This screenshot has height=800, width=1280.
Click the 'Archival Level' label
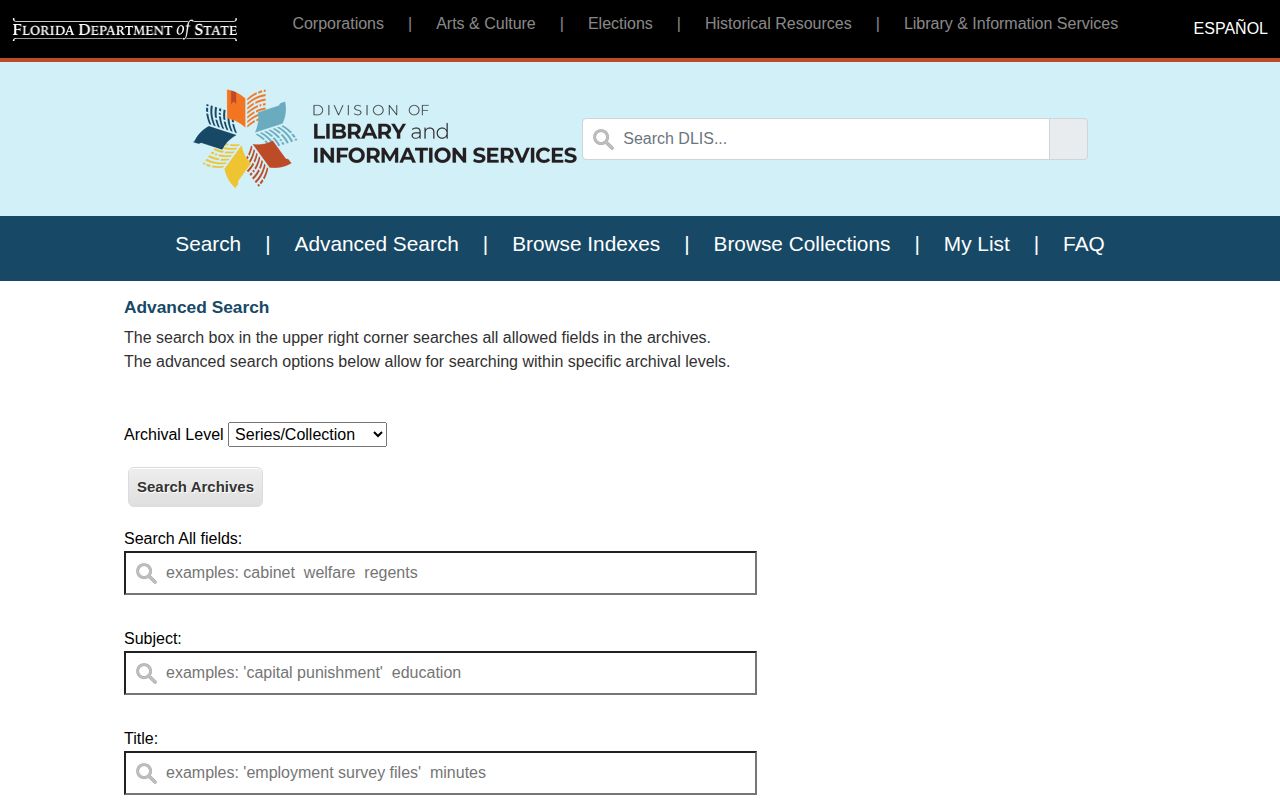(x=174, y=434)
